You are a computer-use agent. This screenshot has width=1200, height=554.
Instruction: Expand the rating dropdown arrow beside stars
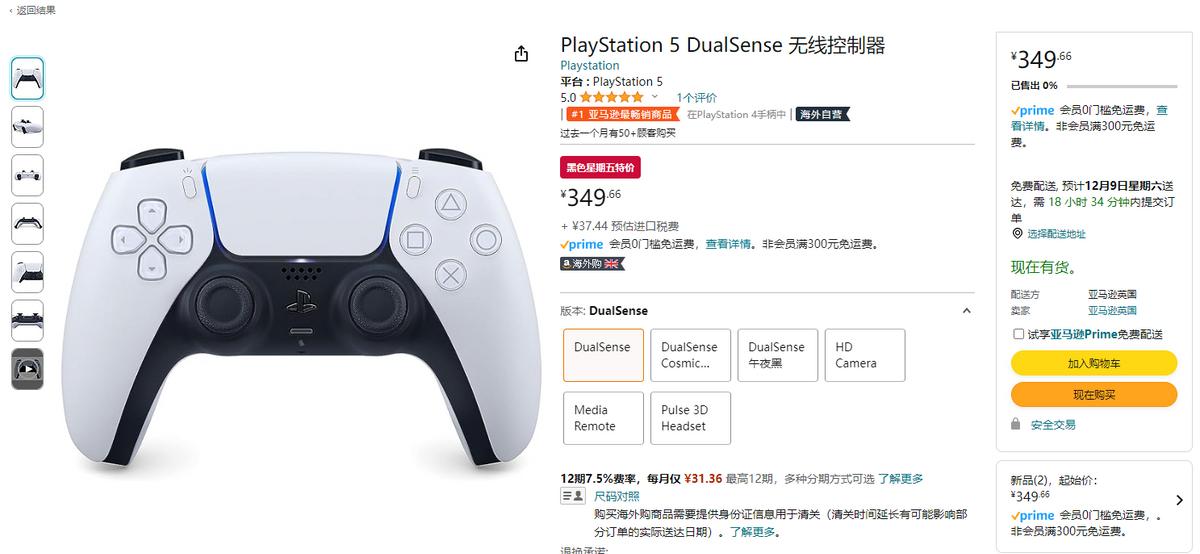tap(655, 98)
